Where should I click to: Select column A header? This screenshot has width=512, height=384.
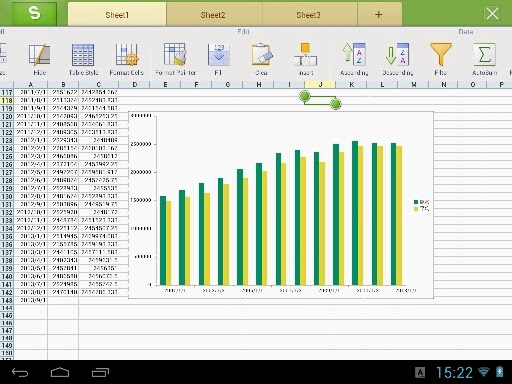coord(30,84)
